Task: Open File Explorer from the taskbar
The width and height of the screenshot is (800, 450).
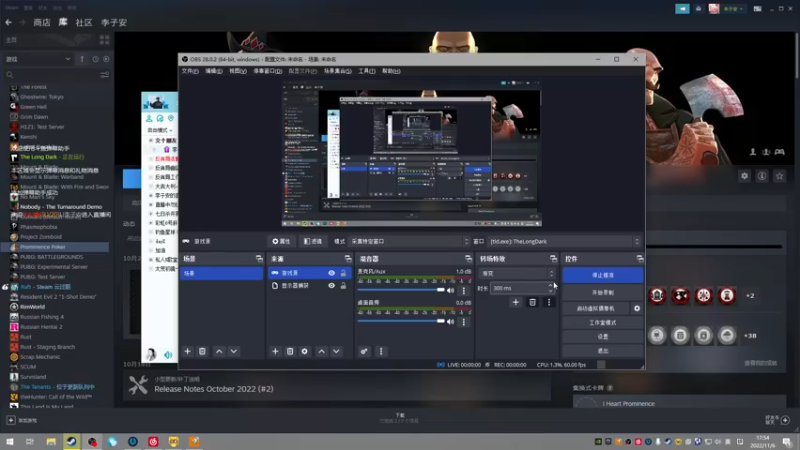Action: tap(51, 441)
